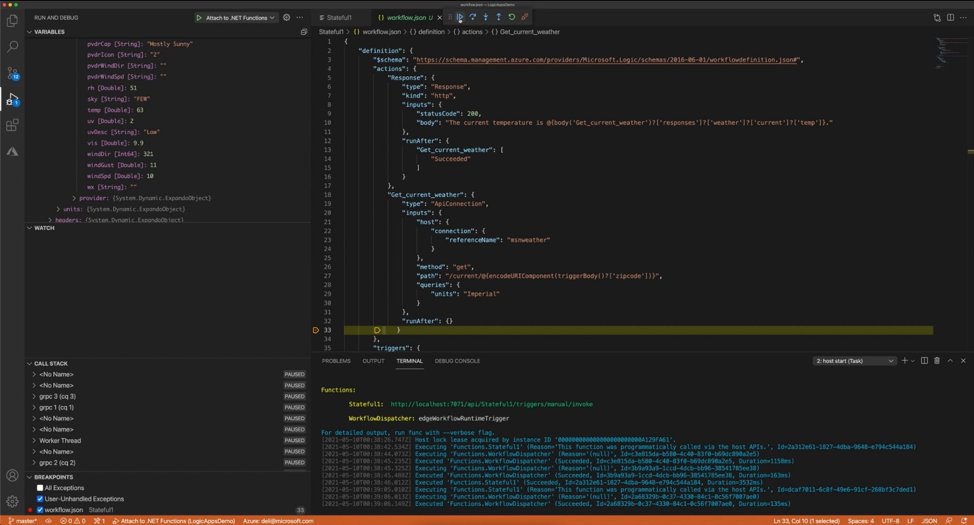
Task: Open launch.json via gear icon
Action: [286, 17]
